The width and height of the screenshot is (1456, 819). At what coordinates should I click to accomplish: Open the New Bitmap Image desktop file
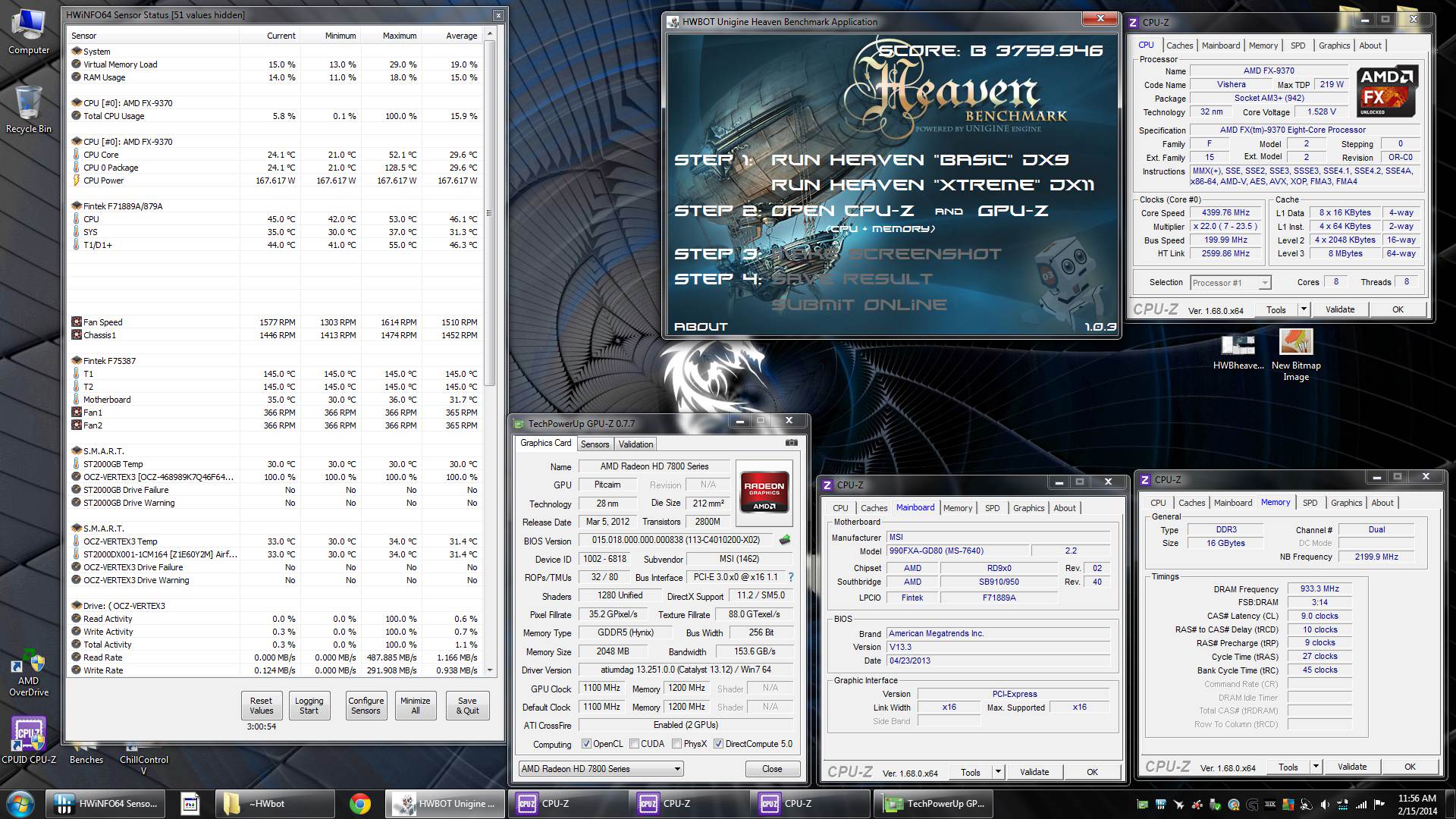[1296, 355]
